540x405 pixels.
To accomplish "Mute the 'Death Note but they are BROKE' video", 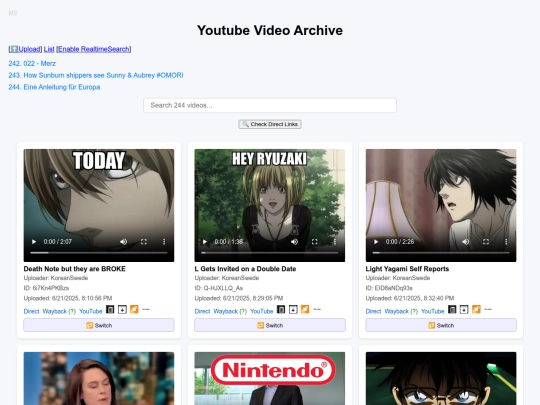I will tap(123, 242).
